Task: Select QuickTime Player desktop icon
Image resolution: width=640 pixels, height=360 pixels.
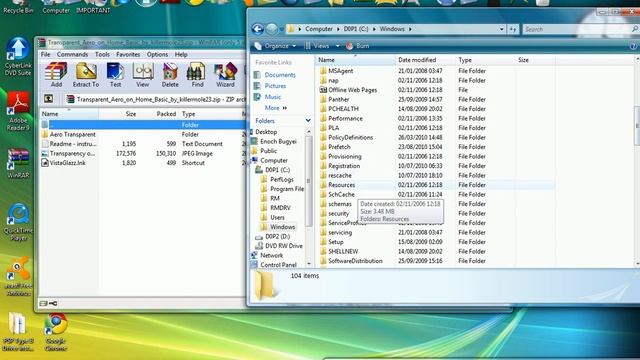Action: pyautogui.click(x=18, y=222)
